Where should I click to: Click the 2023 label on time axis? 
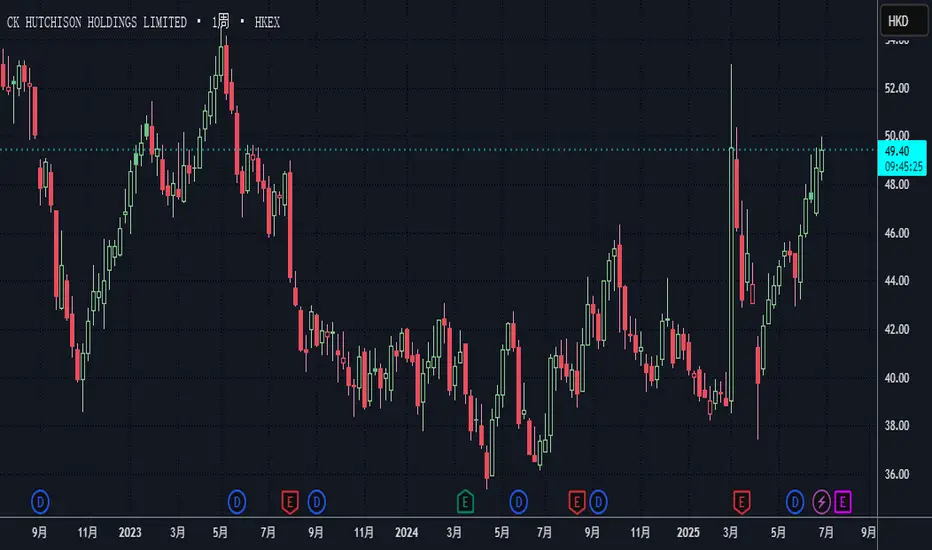click(x=130, y=532)
